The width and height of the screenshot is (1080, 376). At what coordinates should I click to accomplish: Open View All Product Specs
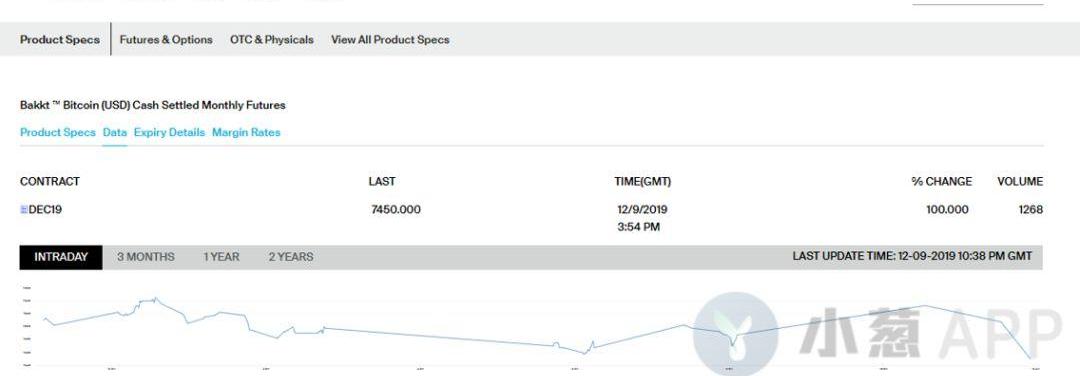tap(390, 40)
